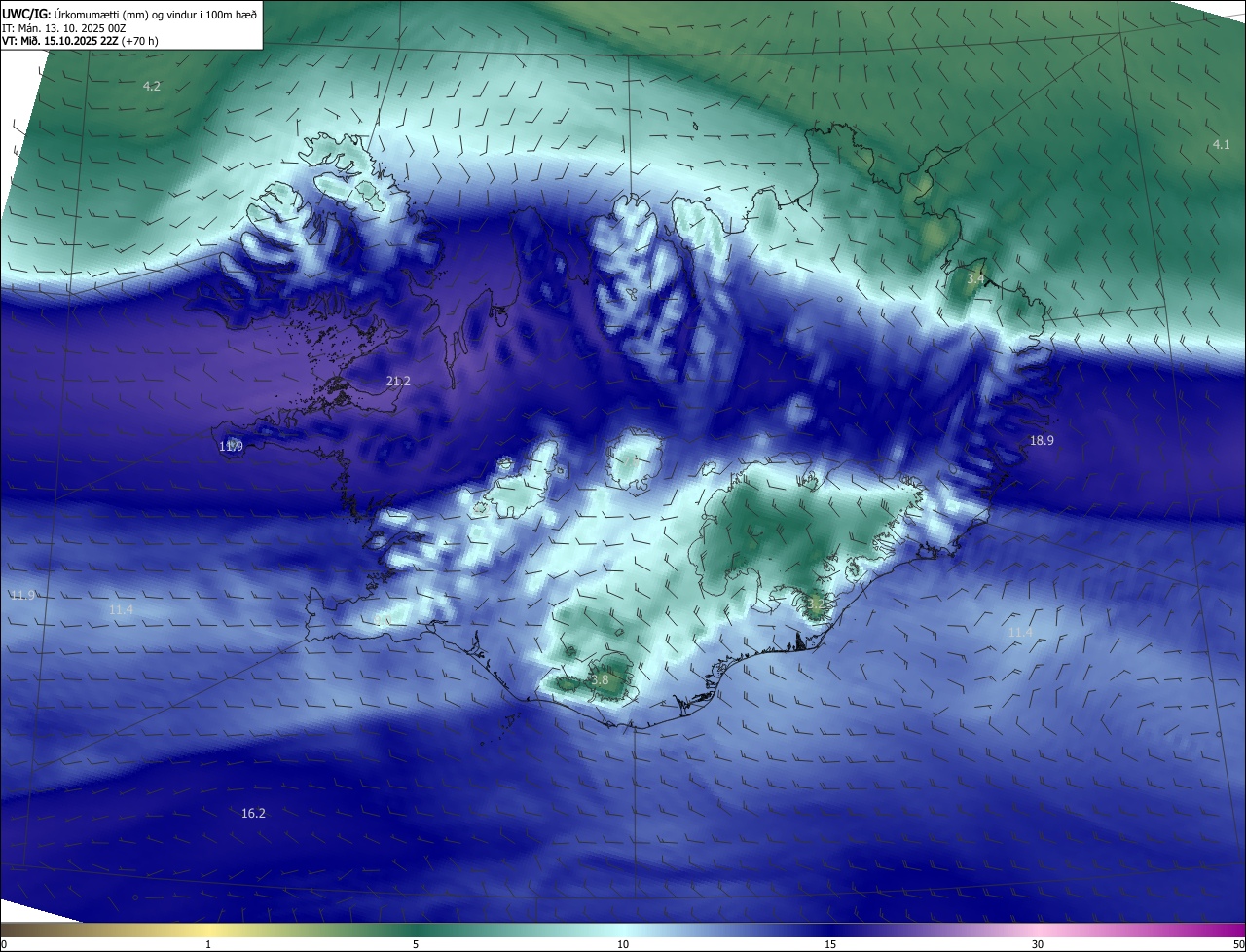The image size is (1246, 952).
Task: Click the 3.2 value label on the southeast glacier
Action: tap(816, 604)
